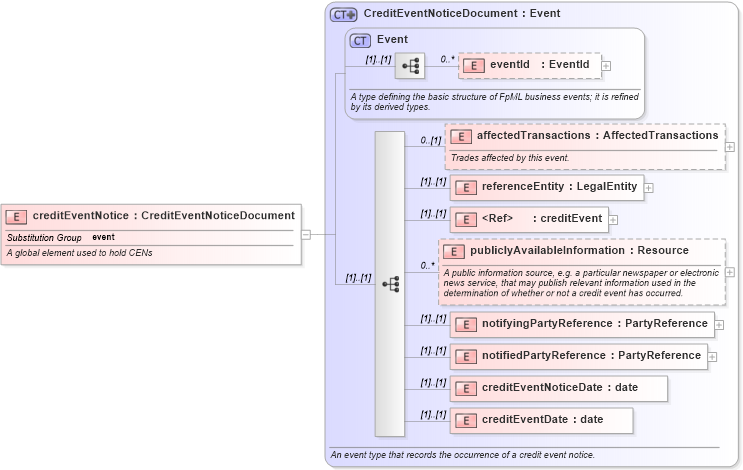Click the E icon of creditEventDate
The image size is (743, 470).
(466, 421)
